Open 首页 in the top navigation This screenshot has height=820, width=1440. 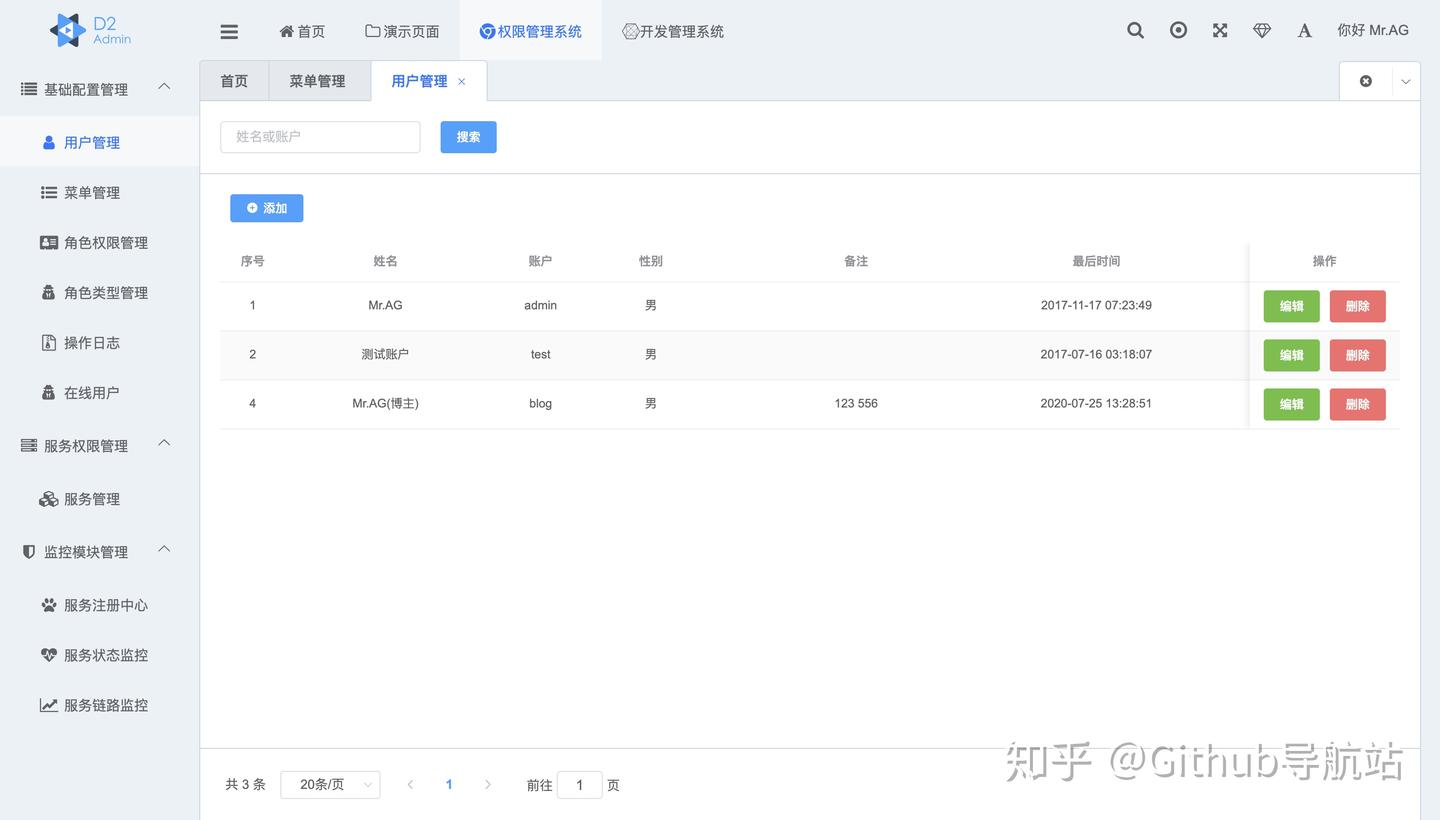click(301, 31)
